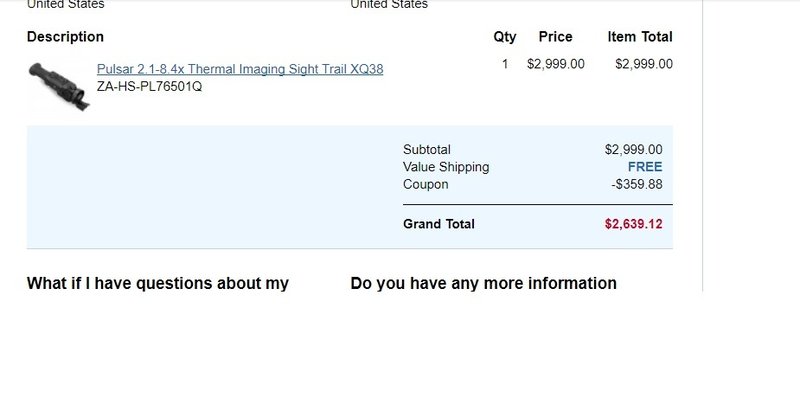Click the coupon discount -$359.88
800x398 pixels.
637,184
